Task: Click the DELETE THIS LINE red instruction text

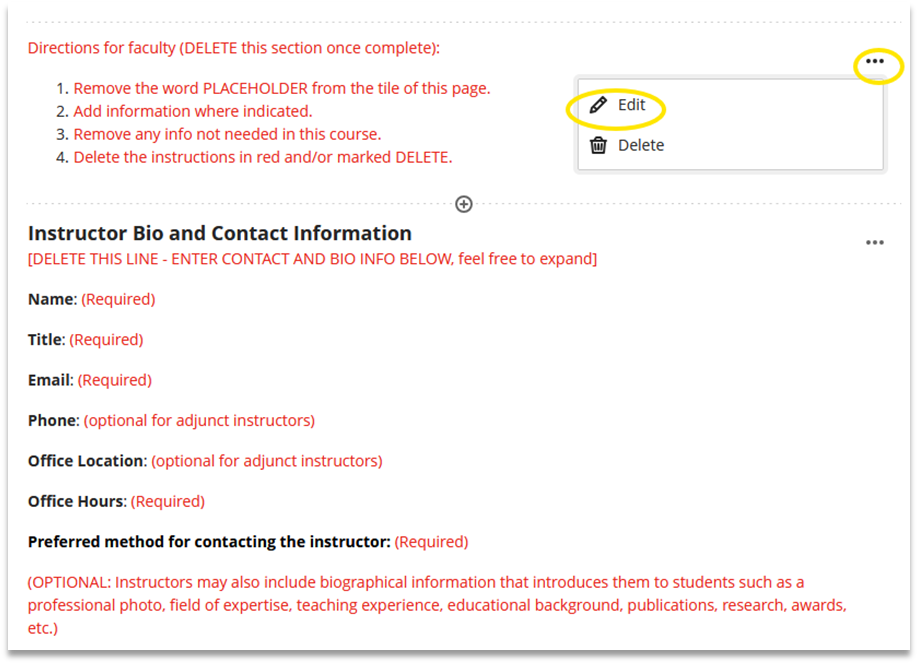Action: [x=312, y=258]
